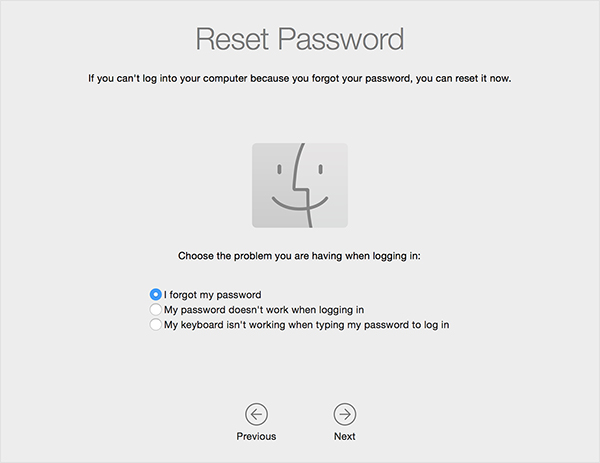
Task: Click My keyboard isn't working option text
Action: [x=307, y=325]
